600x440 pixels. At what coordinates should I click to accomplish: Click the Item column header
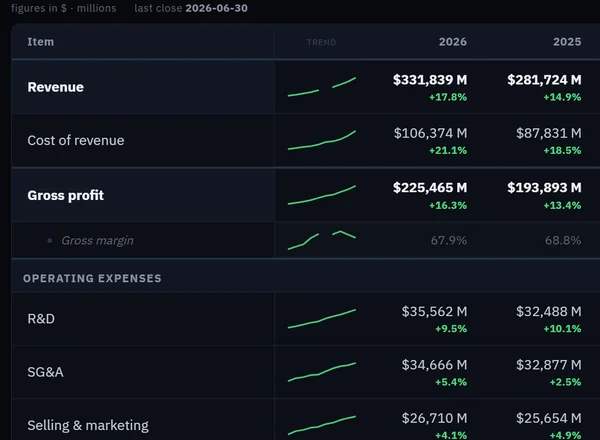(x=41, y=42)
